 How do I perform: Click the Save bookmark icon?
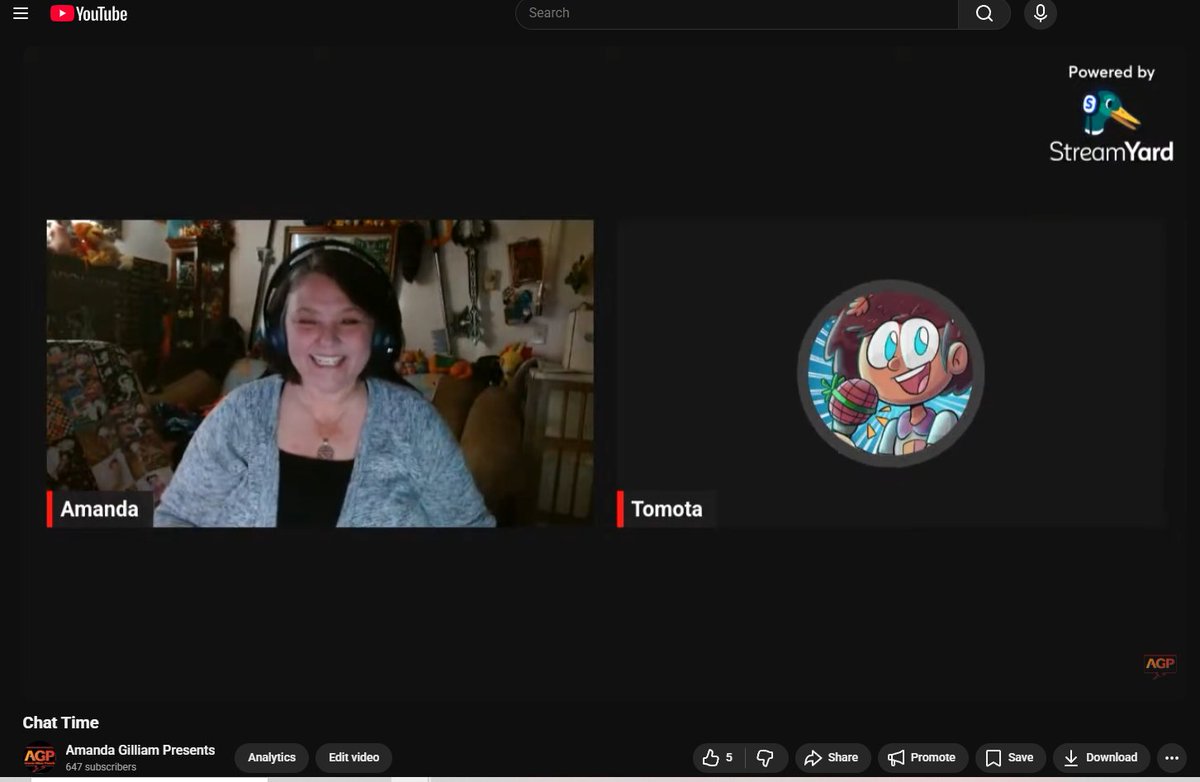point(993,757)
